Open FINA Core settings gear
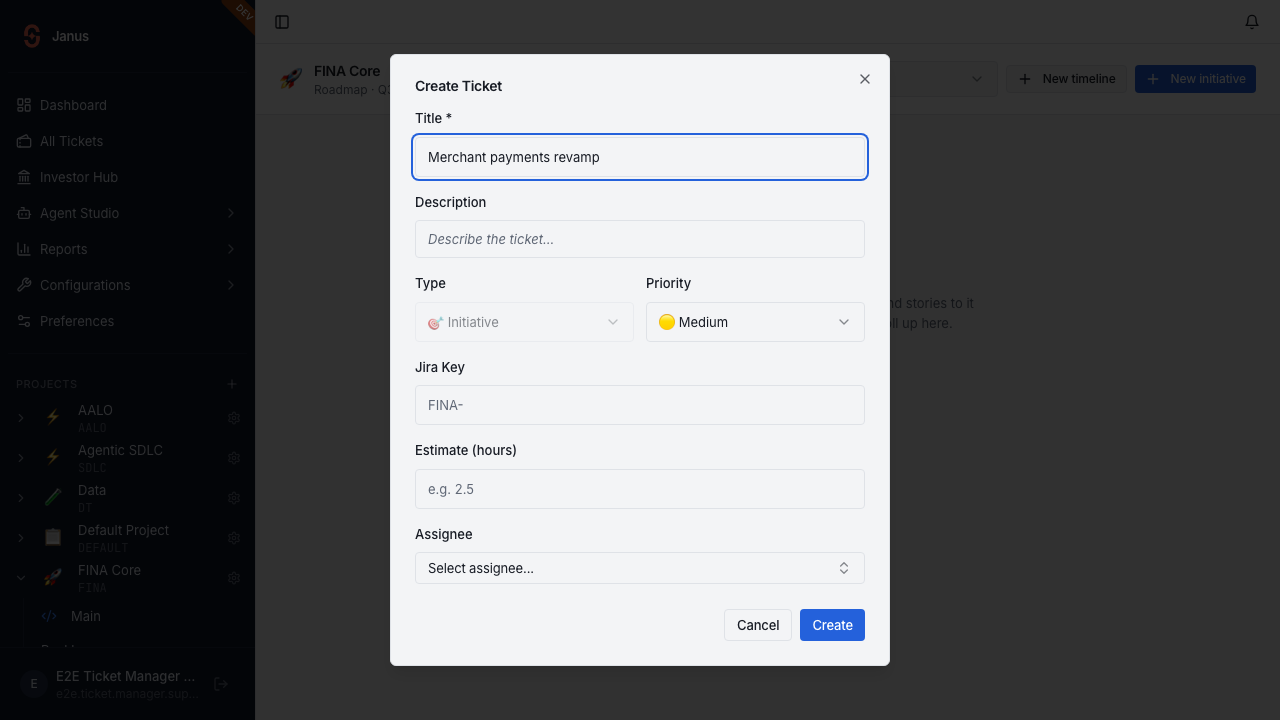Screen dimensions: 1280x720 [x=234, y=578]
